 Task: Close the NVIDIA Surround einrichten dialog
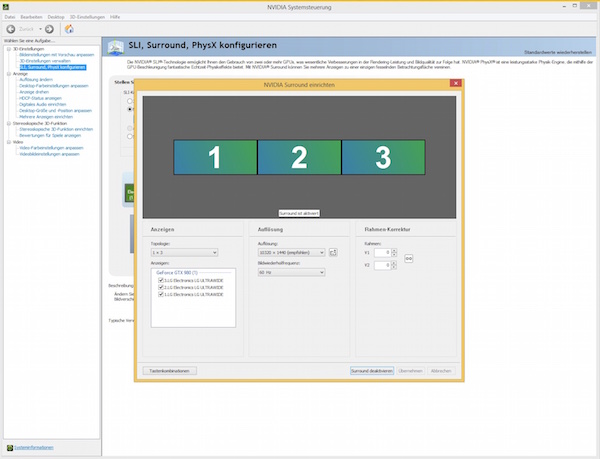455,83
